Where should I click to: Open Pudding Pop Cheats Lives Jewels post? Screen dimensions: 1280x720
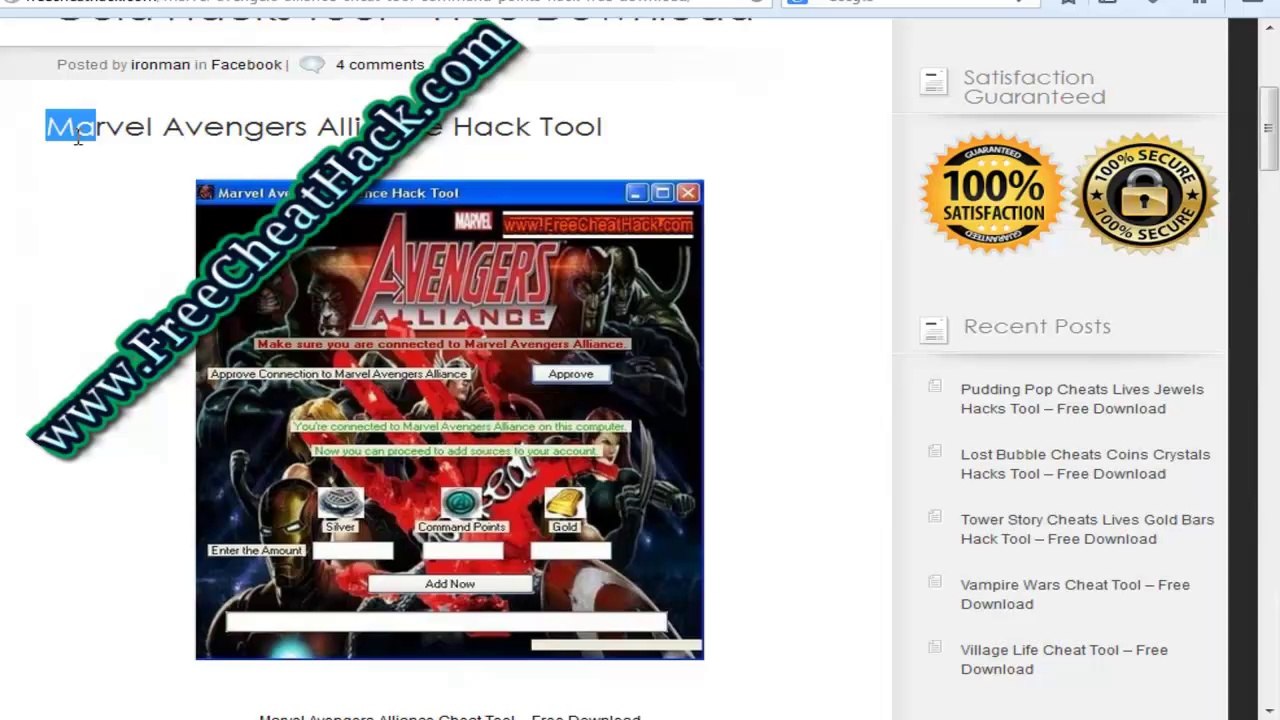point(1082,399)
